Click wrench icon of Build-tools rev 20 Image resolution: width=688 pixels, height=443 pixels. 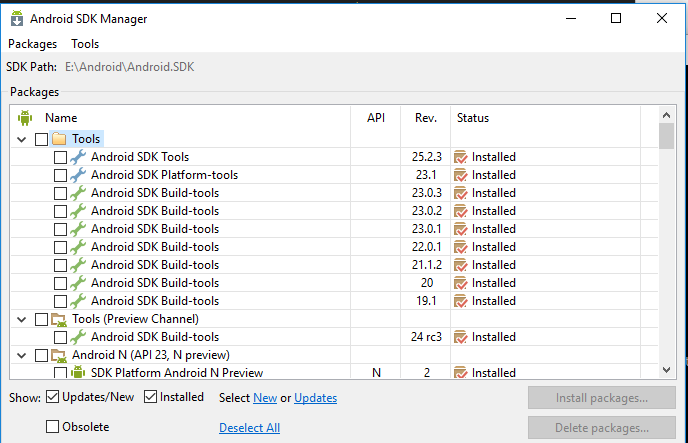click(x=78, y=283)
